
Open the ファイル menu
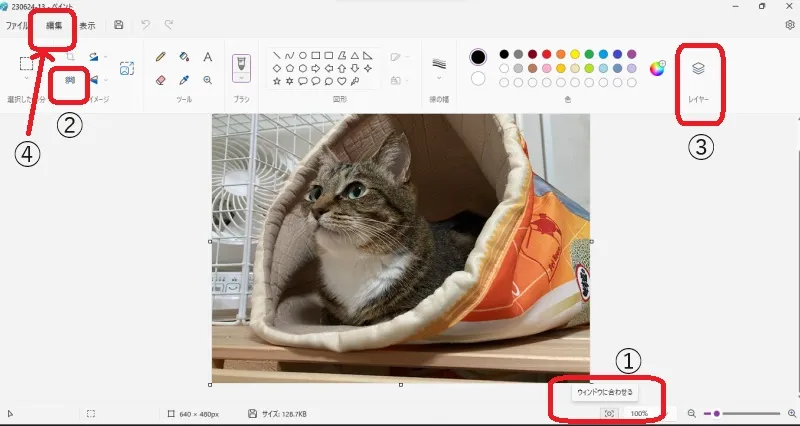click(16, 26)
